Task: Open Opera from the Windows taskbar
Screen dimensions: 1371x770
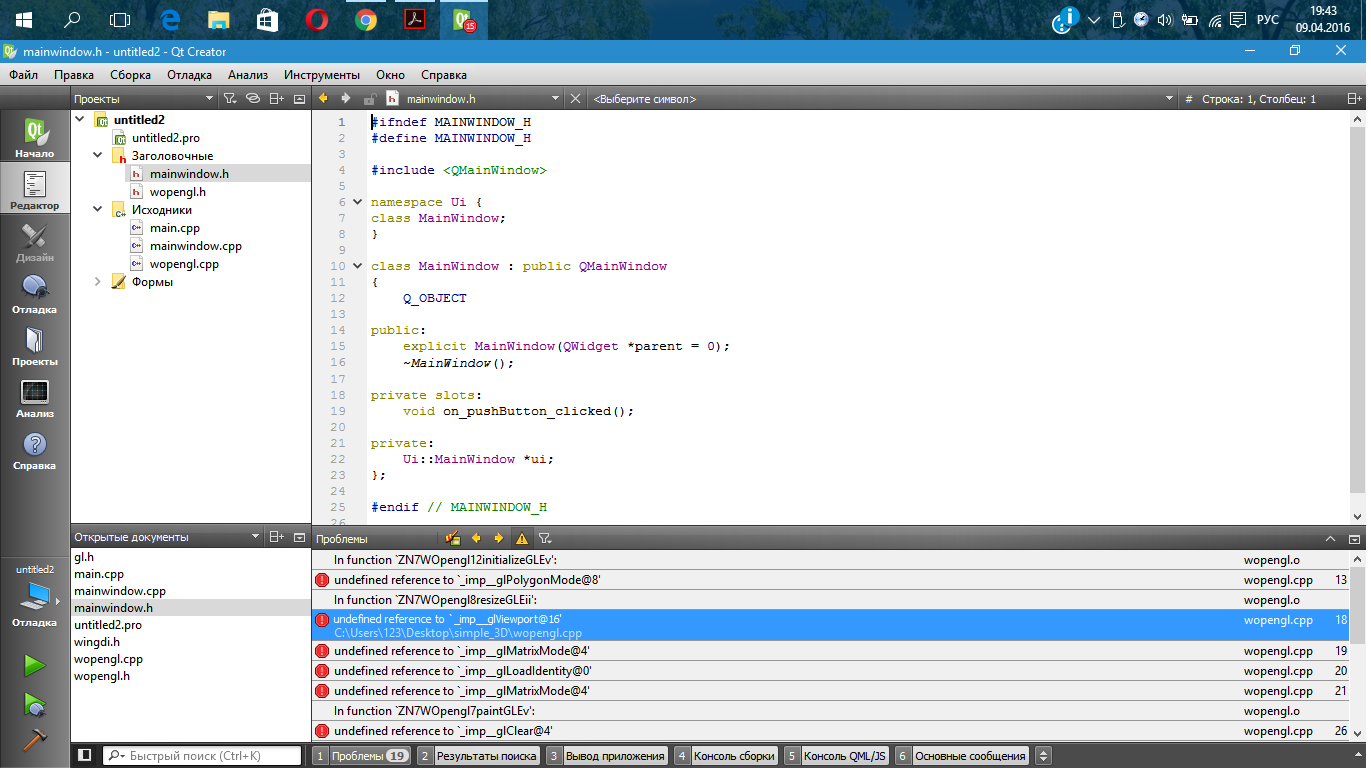Action: 316,19
